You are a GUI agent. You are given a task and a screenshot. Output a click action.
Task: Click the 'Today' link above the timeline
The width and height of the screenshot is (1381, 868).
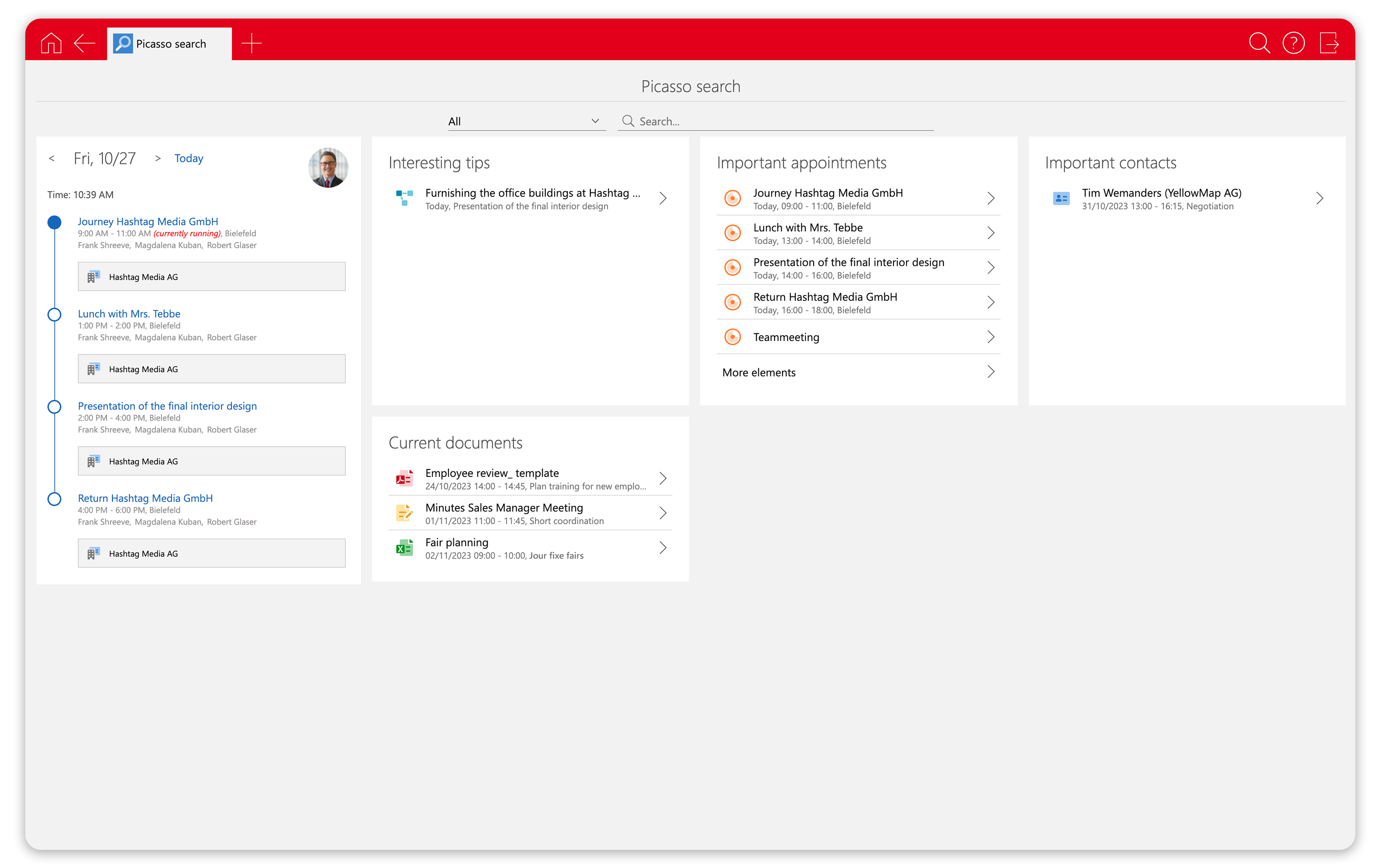pos(189,158)
